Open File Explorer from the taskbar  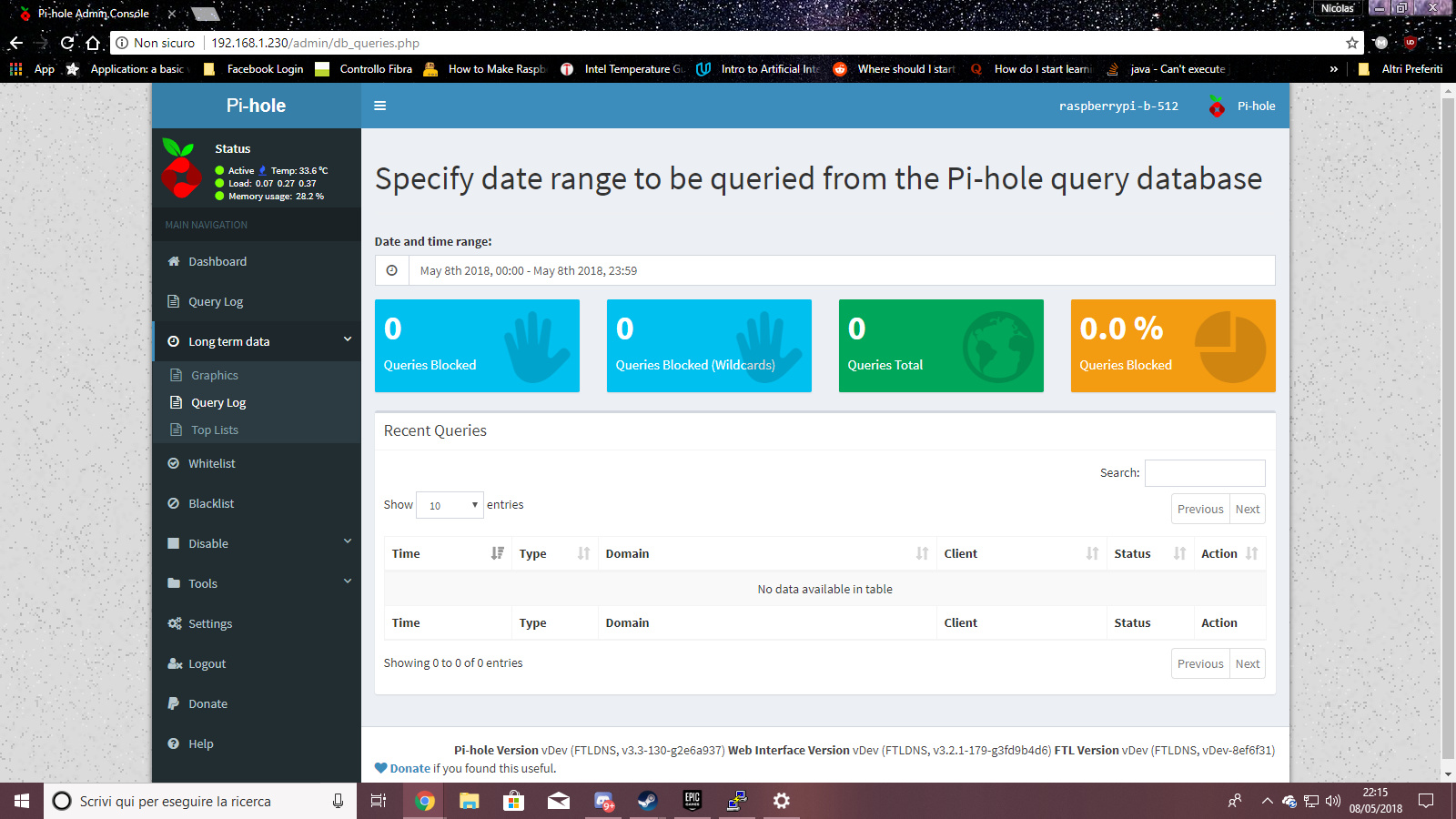(x=469, y=801)
